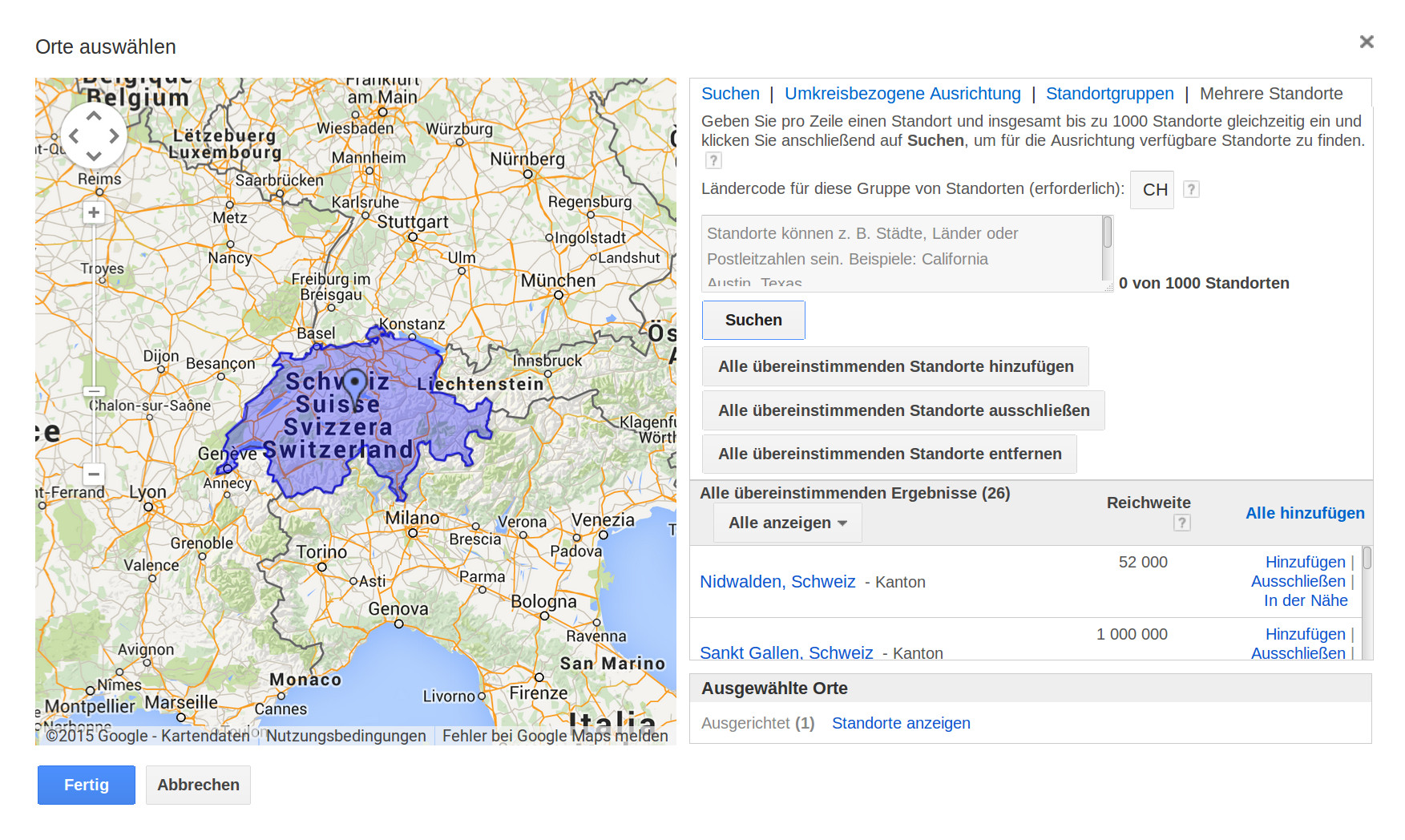1405x840 pixels.
Task: Pan the map right with the arrow
Action: point(114,136)
